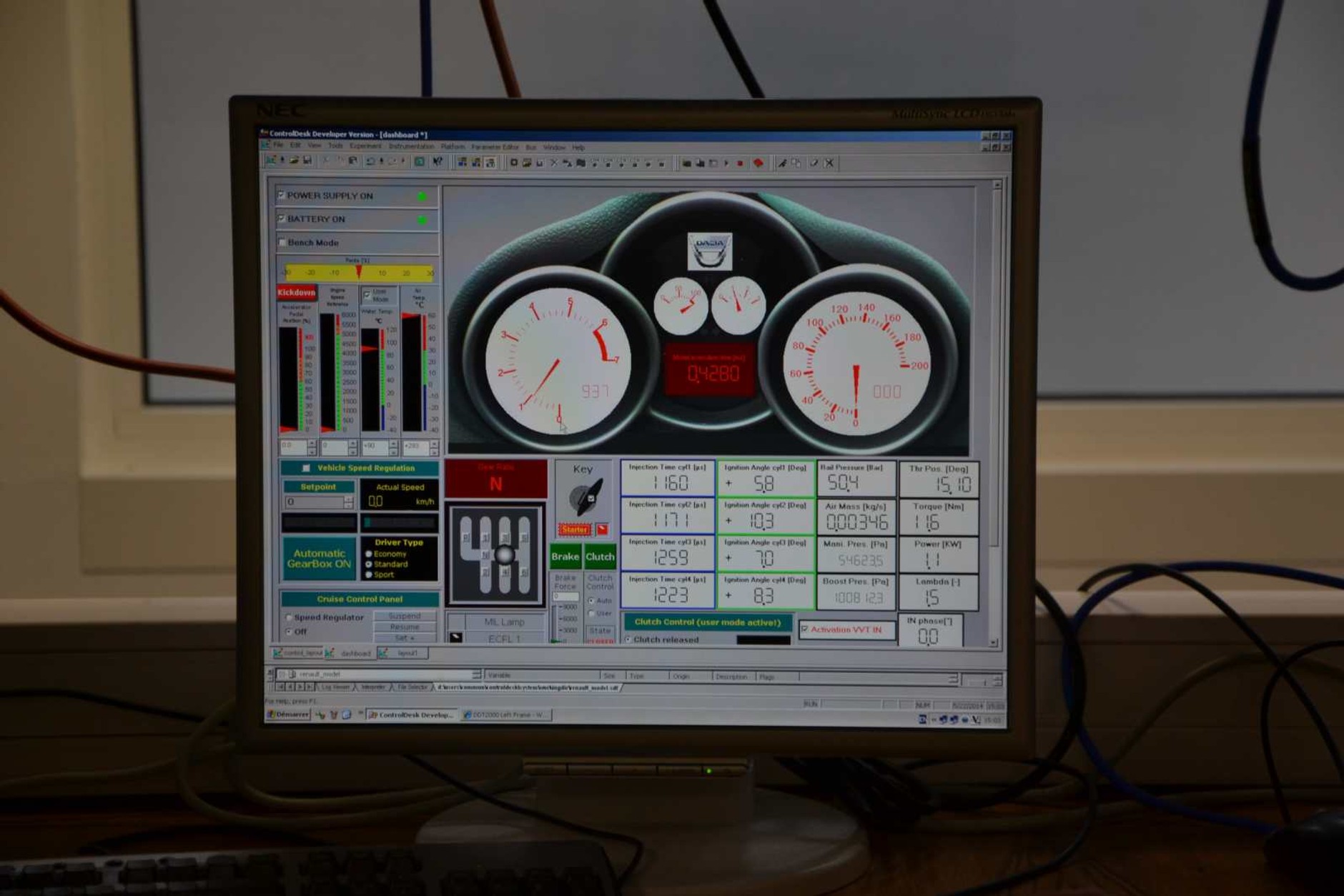
Task: Click the gear shifter knob
Action: coord(504,555)
